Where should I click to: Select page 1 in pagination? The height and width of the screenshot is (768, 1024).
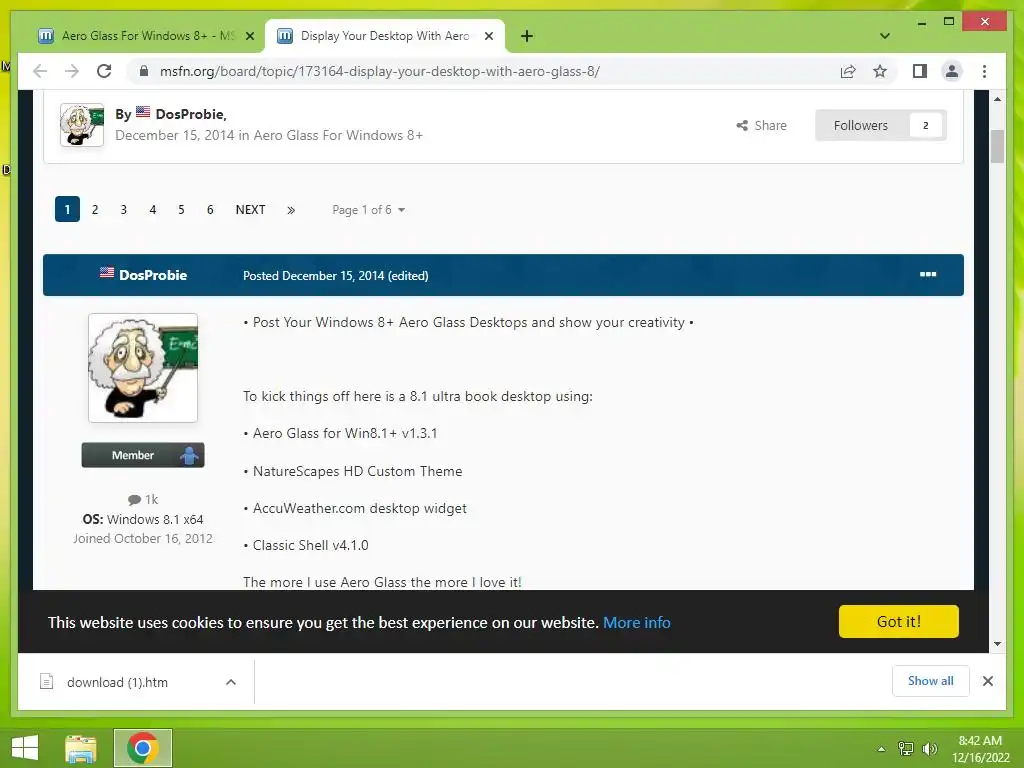click(x=67, y=210)
